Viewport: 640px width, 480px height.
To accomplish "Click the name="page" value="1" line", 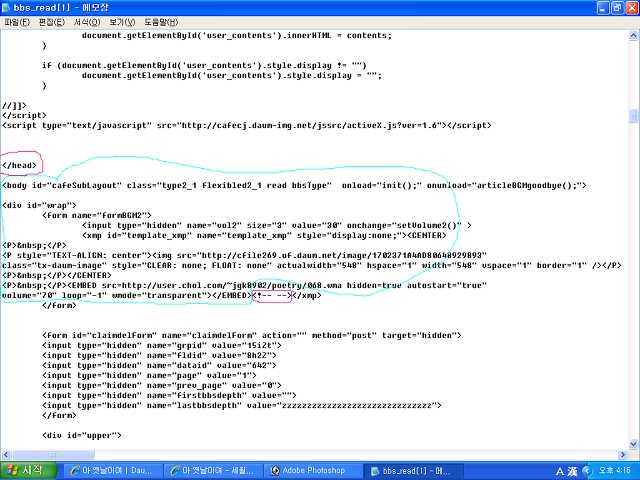I will click(149, 375).
